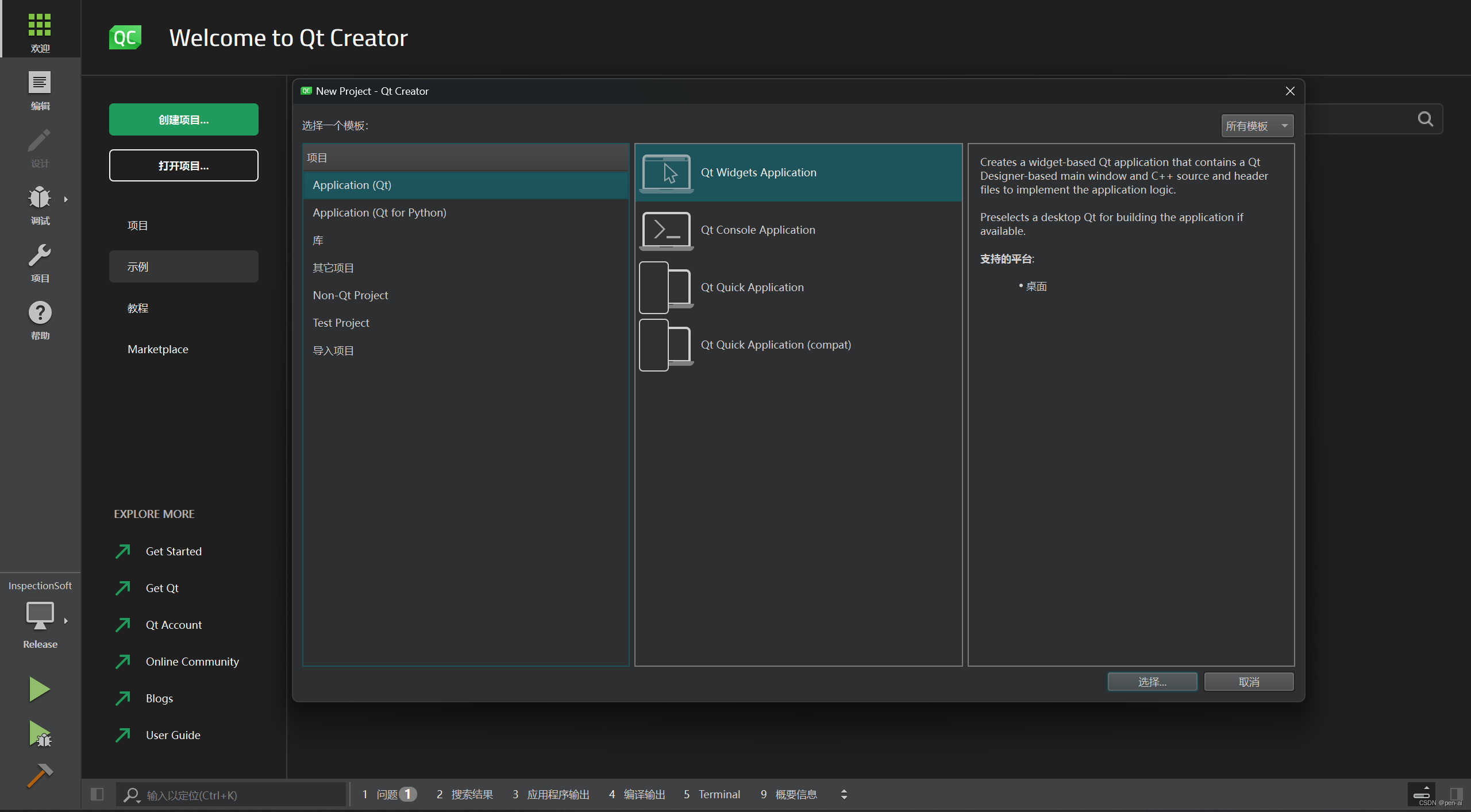The width and height of the screenshot is (1471, 812).
Task: Click the Debug/Test mode icon in sidebar
Action: click(40, 198)
